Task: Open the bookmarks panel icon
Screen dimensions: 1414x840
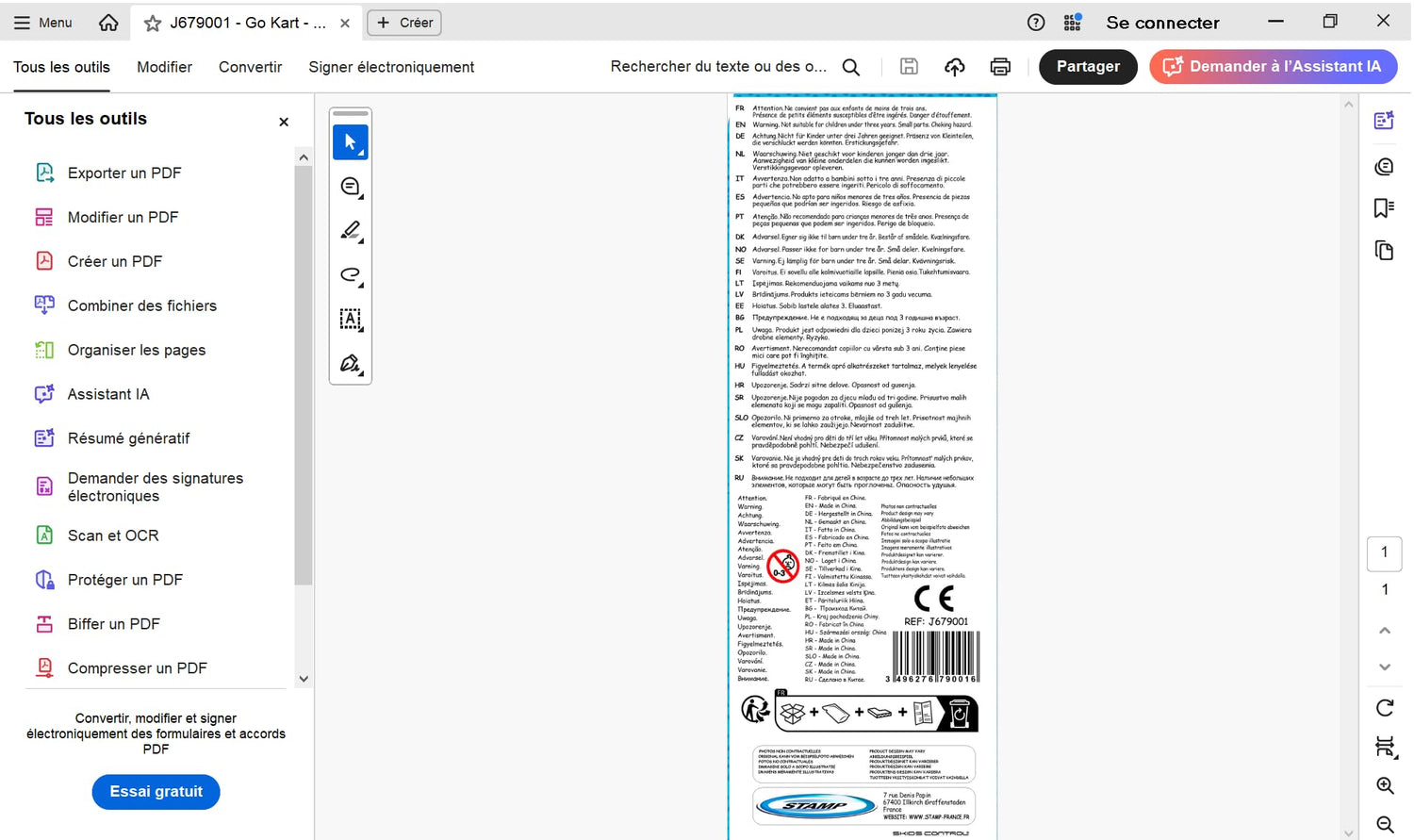Action: 1384,207
